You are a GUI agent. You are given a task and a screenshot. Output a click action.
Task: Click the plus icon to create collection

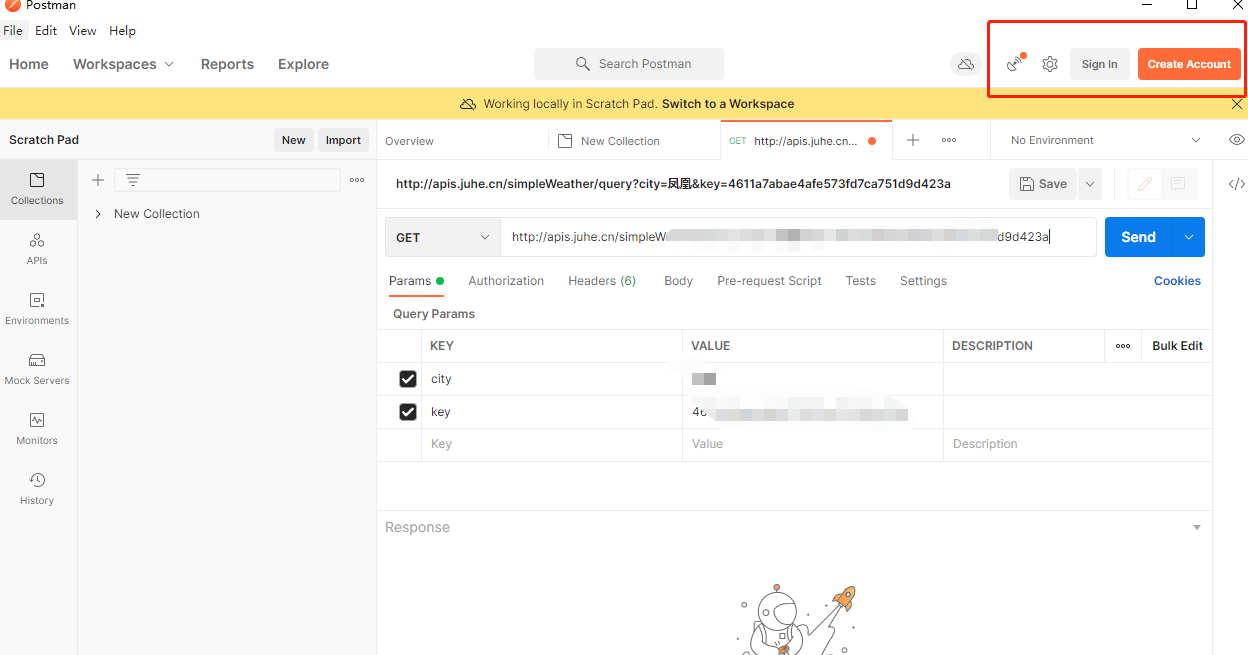[98, 180]
